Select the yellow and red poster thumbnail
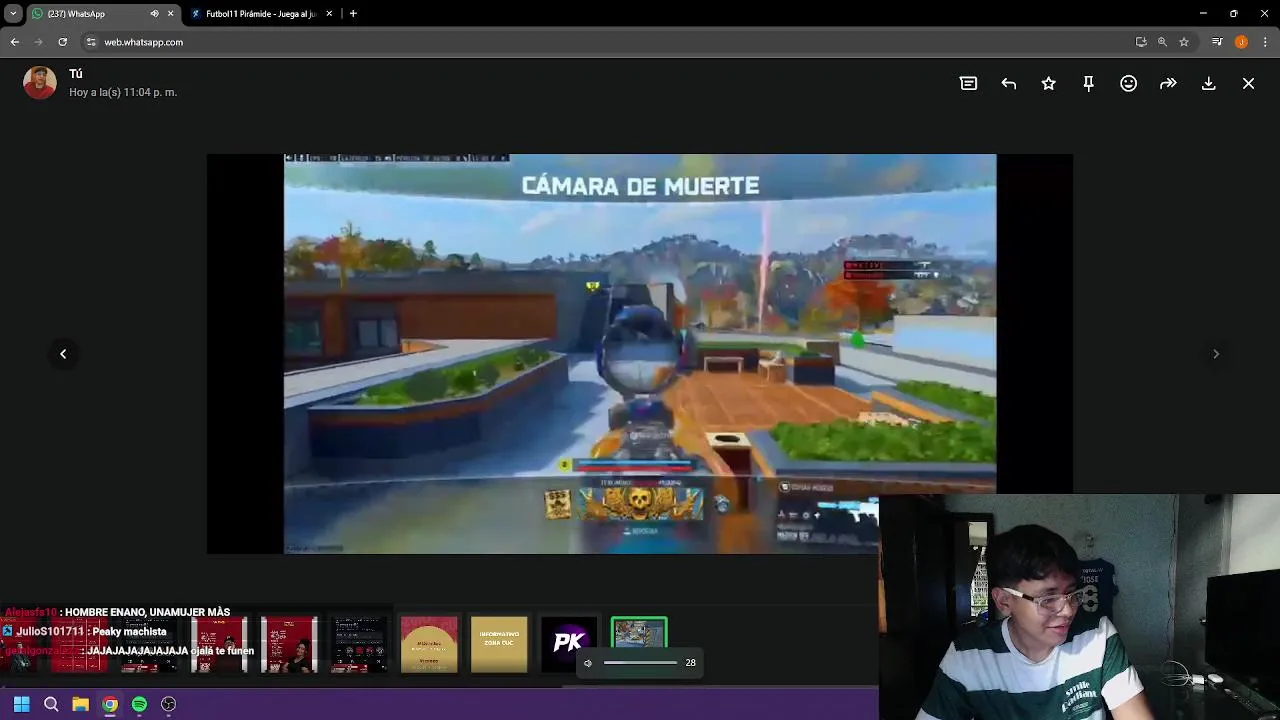 point(429,644)
